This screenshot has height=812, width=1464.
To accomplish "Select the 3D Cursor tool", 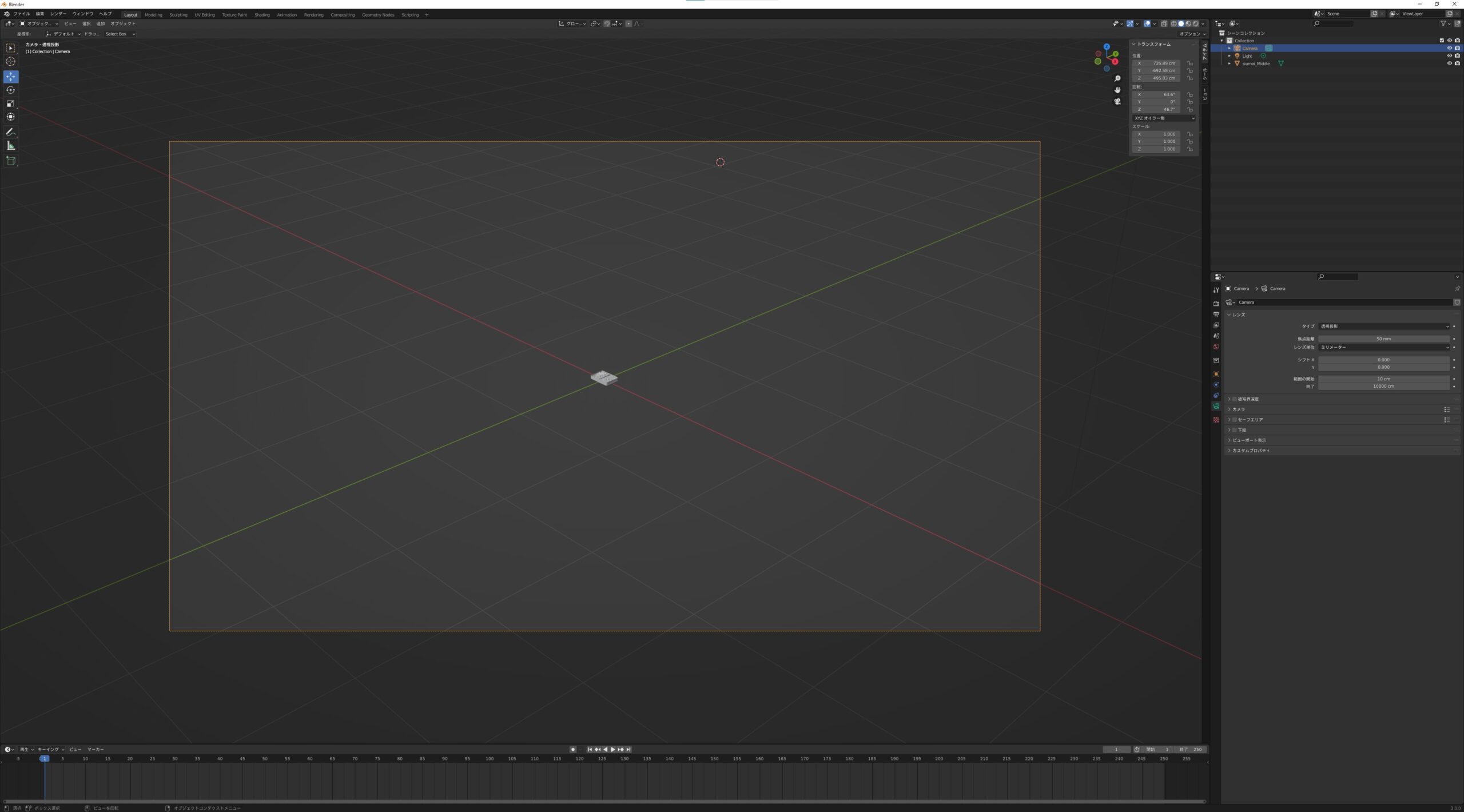I will point(11,62).
